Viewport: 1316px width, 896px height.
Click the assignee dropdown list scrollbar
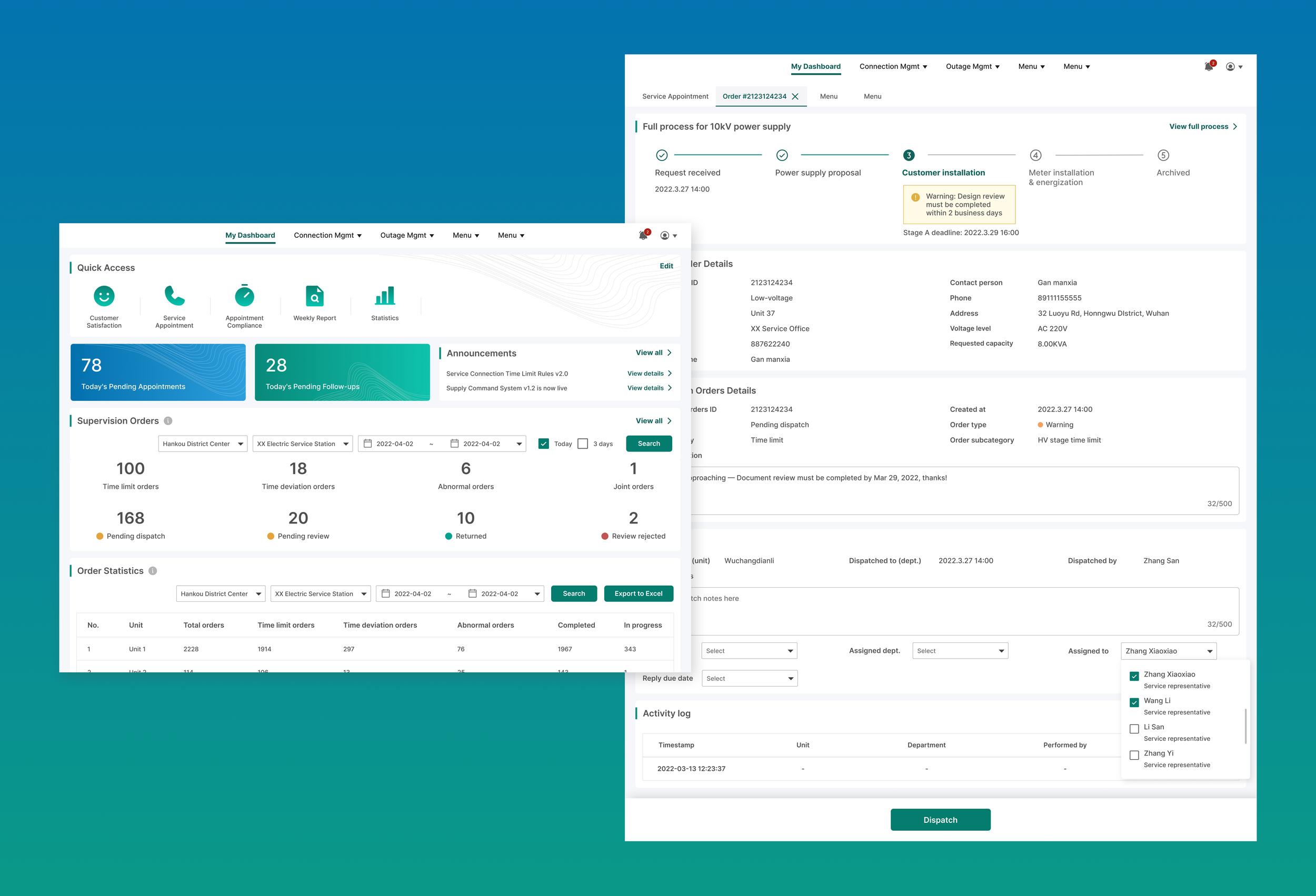pos(1245,726)
